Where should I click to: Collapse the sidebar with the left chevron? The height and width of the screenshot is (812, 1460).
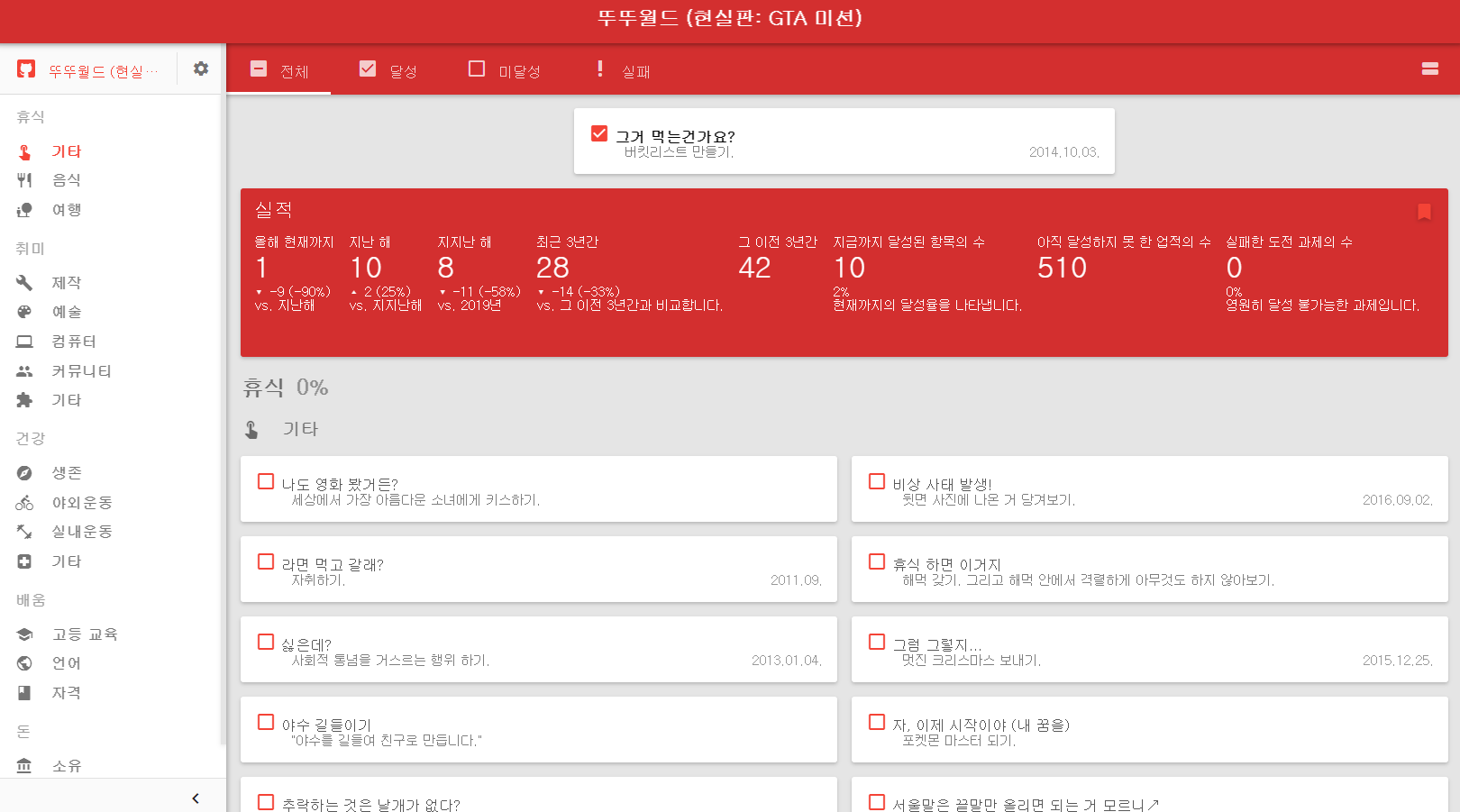[x=196, y=798]
